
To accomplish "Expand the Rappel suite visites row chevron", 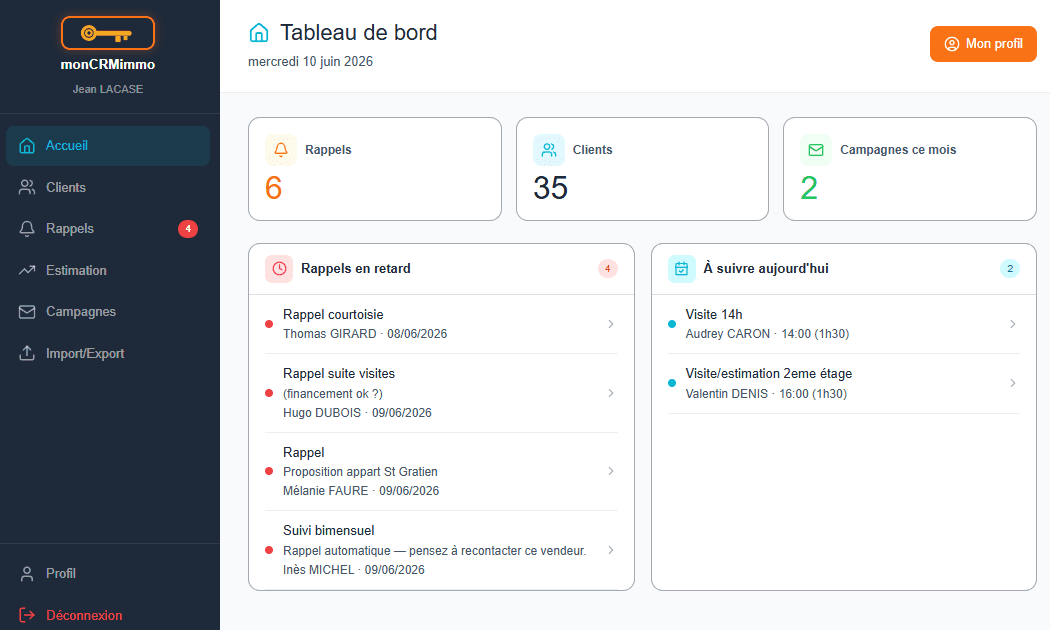I will click(x=611, y=393).
